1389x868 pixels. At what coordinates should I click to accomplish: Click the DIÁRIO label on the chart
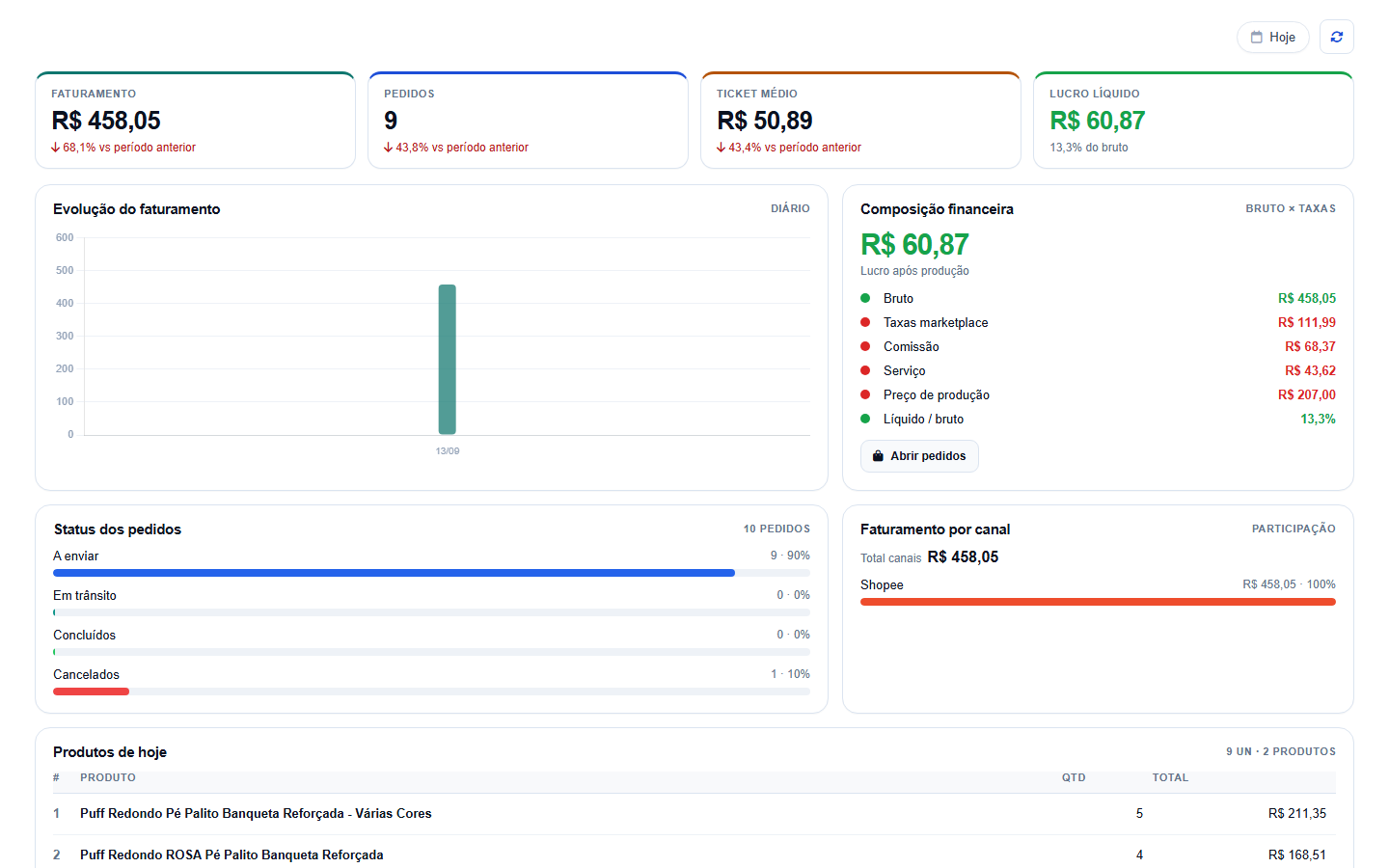(x=790, y=208)
